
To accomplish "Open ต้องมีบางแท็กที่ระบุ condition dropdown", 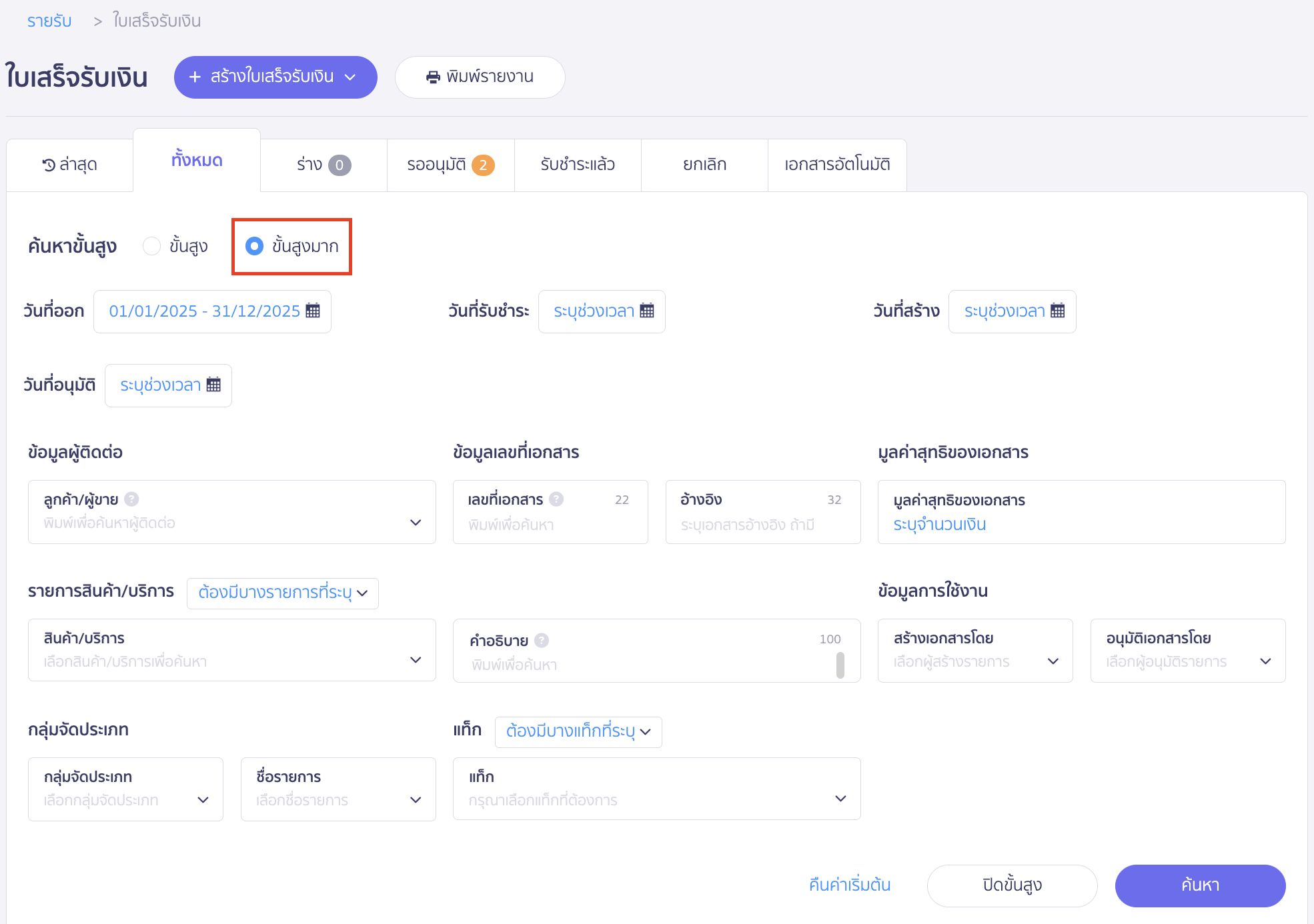I will click(578, 731).
